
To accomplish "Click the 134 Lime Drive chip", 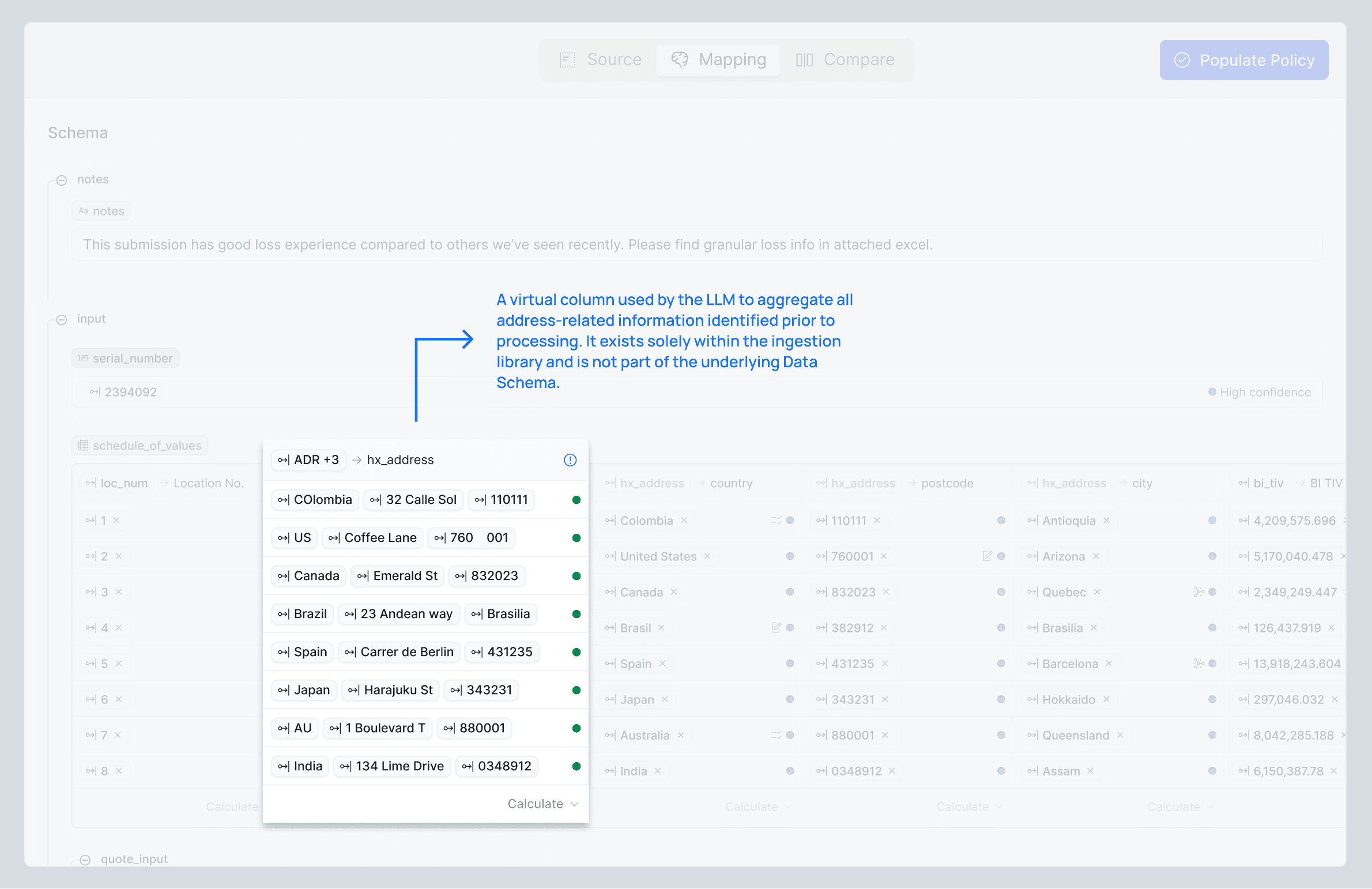I will pyautogui.click(x=393, y=766).
